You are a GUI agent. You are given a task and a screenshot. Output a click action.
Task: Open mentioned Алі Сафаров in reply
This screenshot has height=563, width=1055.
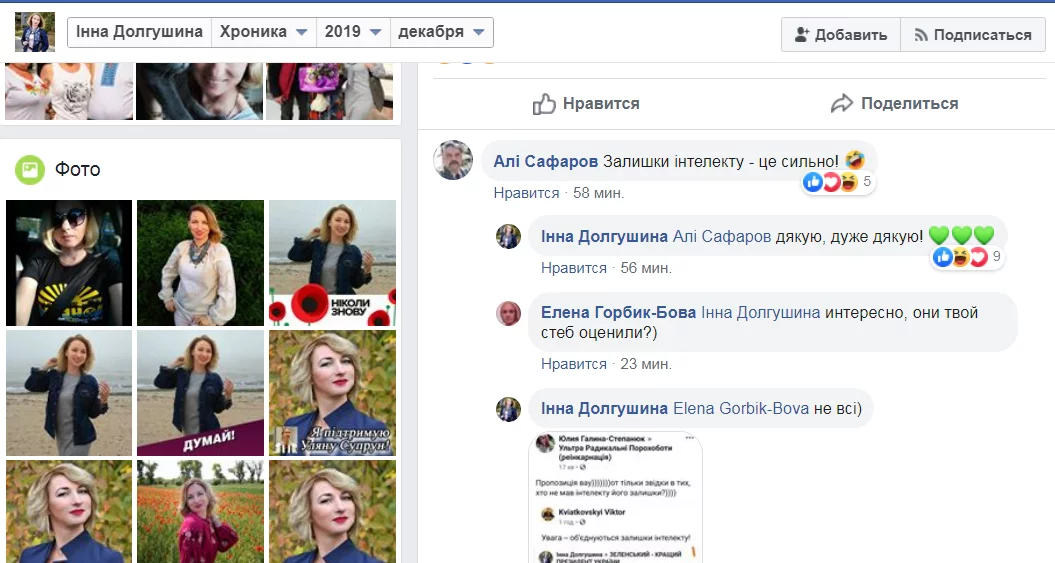click(722, 237)
